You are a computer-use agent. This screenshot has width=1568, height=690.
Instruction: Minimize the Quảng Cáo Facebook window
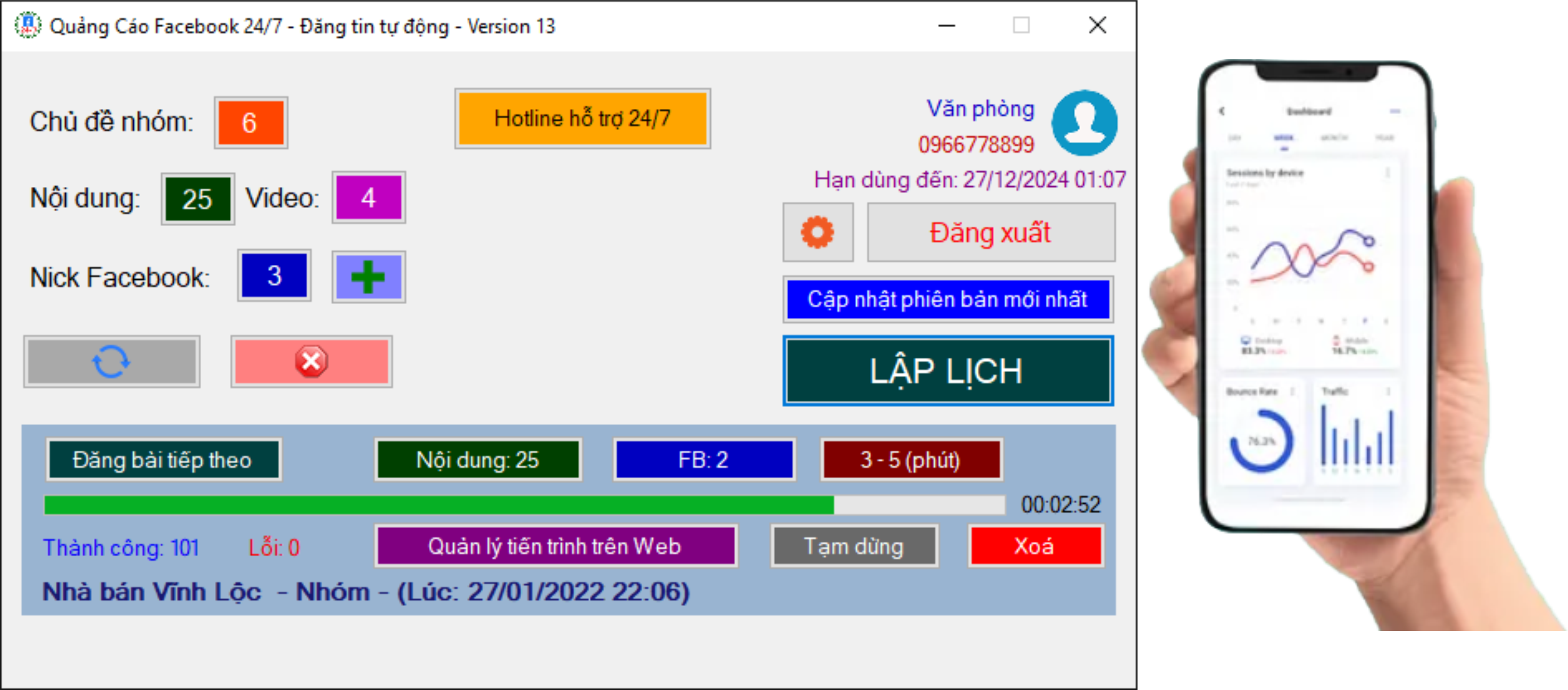pos(946,25)
